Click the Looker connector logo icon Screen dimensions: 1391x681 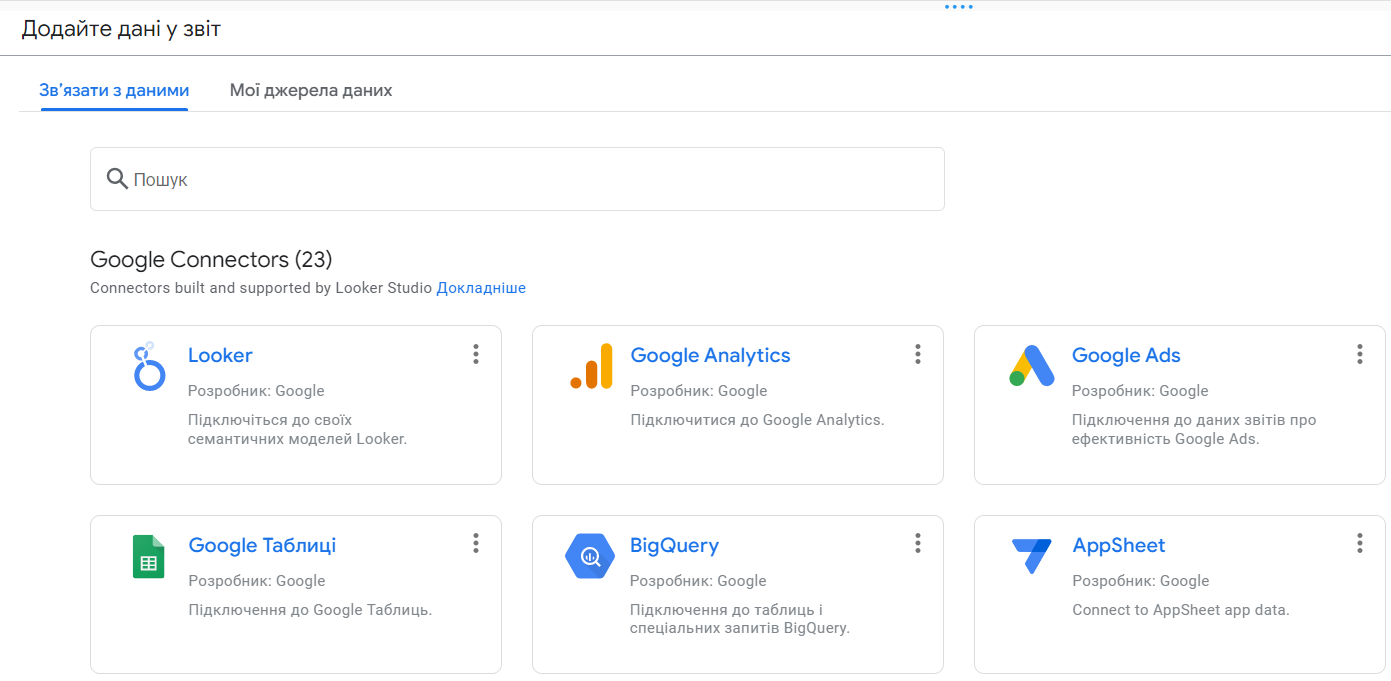point(149,366)
